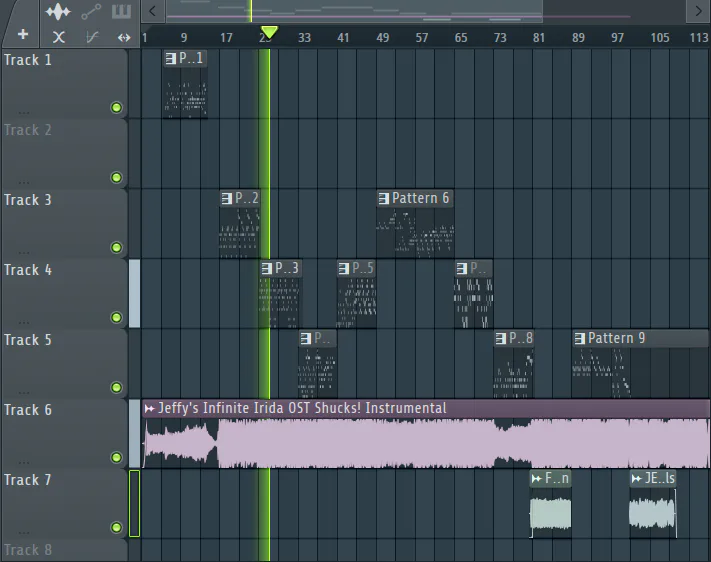Mute Track 4 with its green LED
Viewport: 711px width, 562px height.
pos(117,318)
